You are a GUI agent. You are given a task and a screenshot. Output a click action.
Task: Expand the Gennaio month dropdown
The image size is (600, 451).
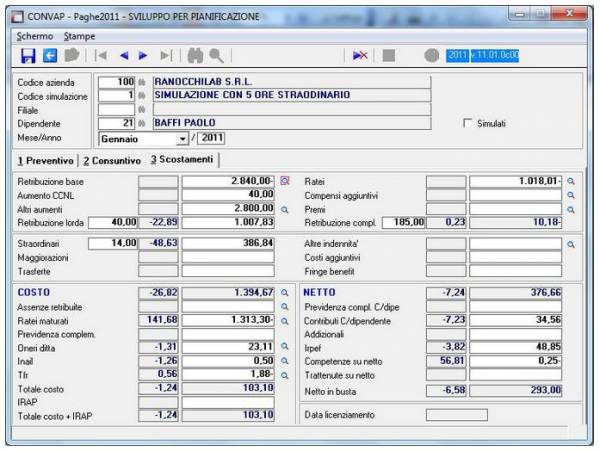183,139
